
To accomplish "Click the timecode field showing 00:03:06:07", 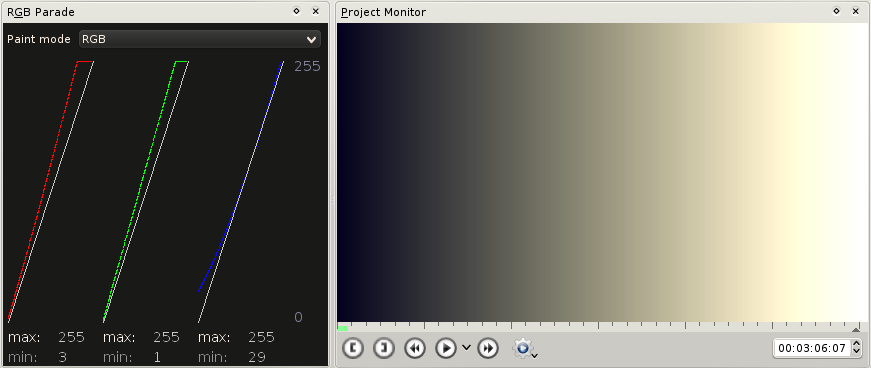I will click(x=812, y=349).
